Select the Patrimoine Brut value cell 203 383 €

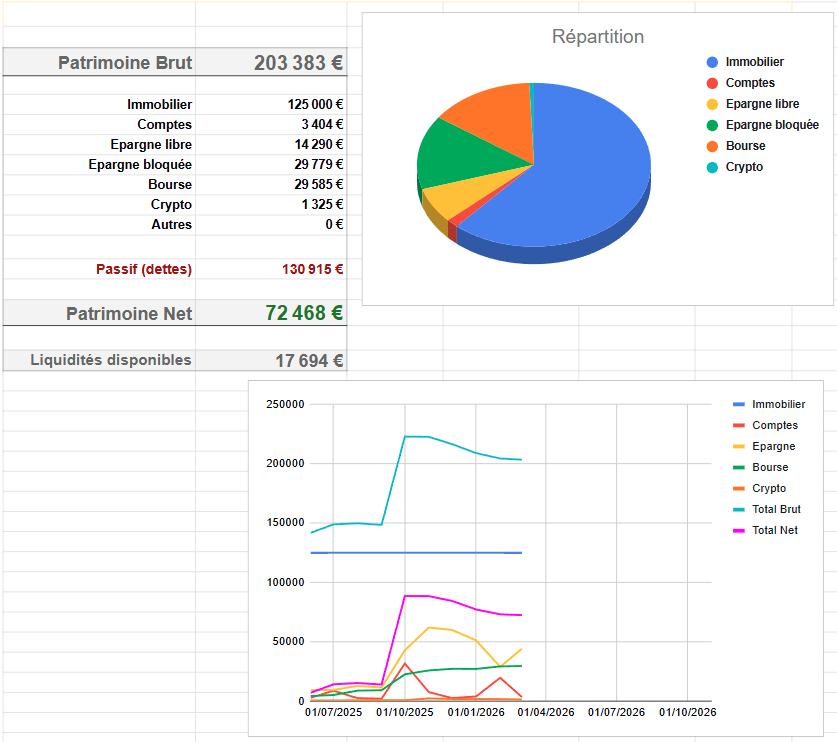(298, 63)
